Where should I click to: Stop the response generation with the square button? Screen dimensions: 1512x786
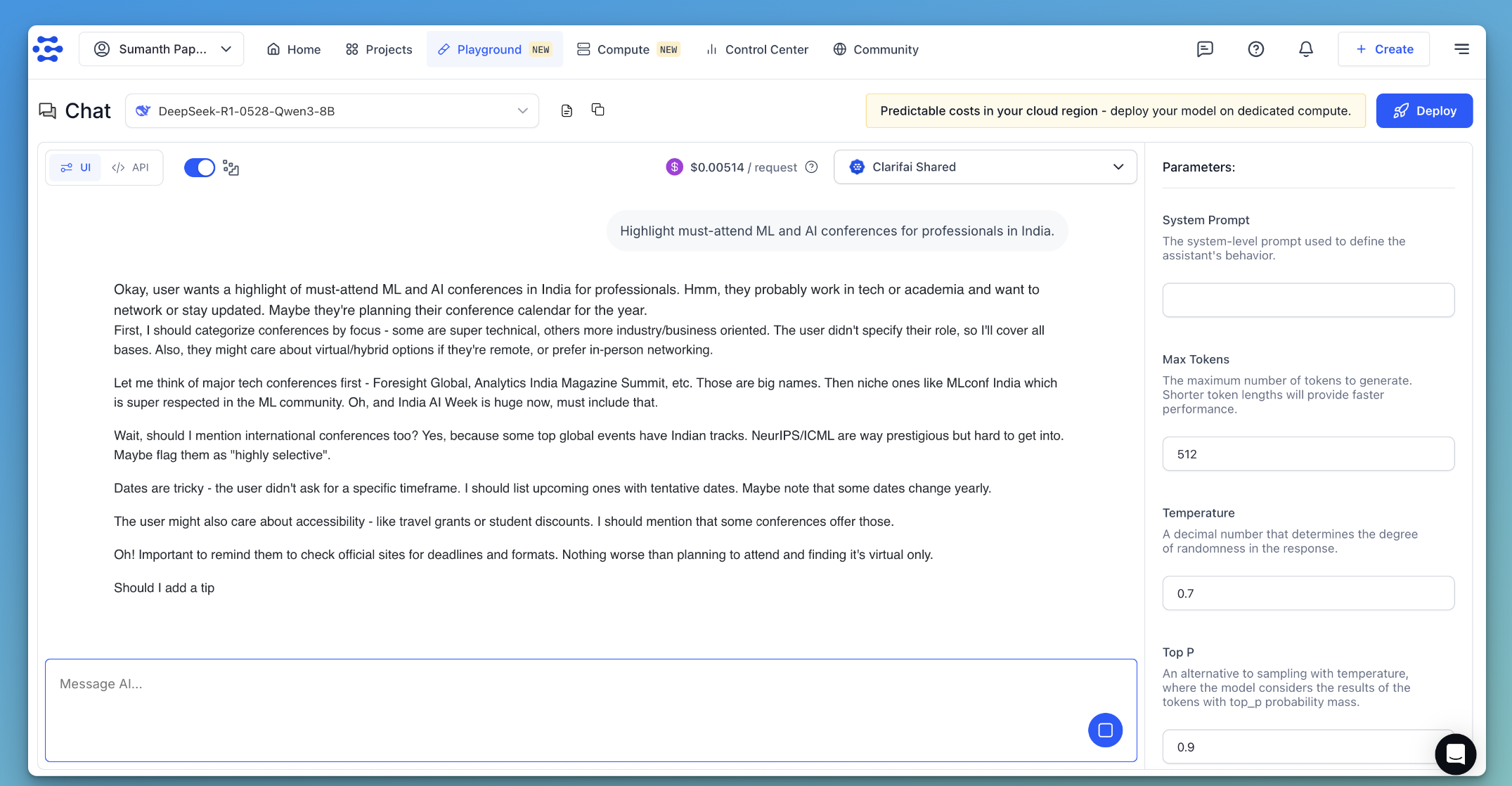[x=1105, y=730]
